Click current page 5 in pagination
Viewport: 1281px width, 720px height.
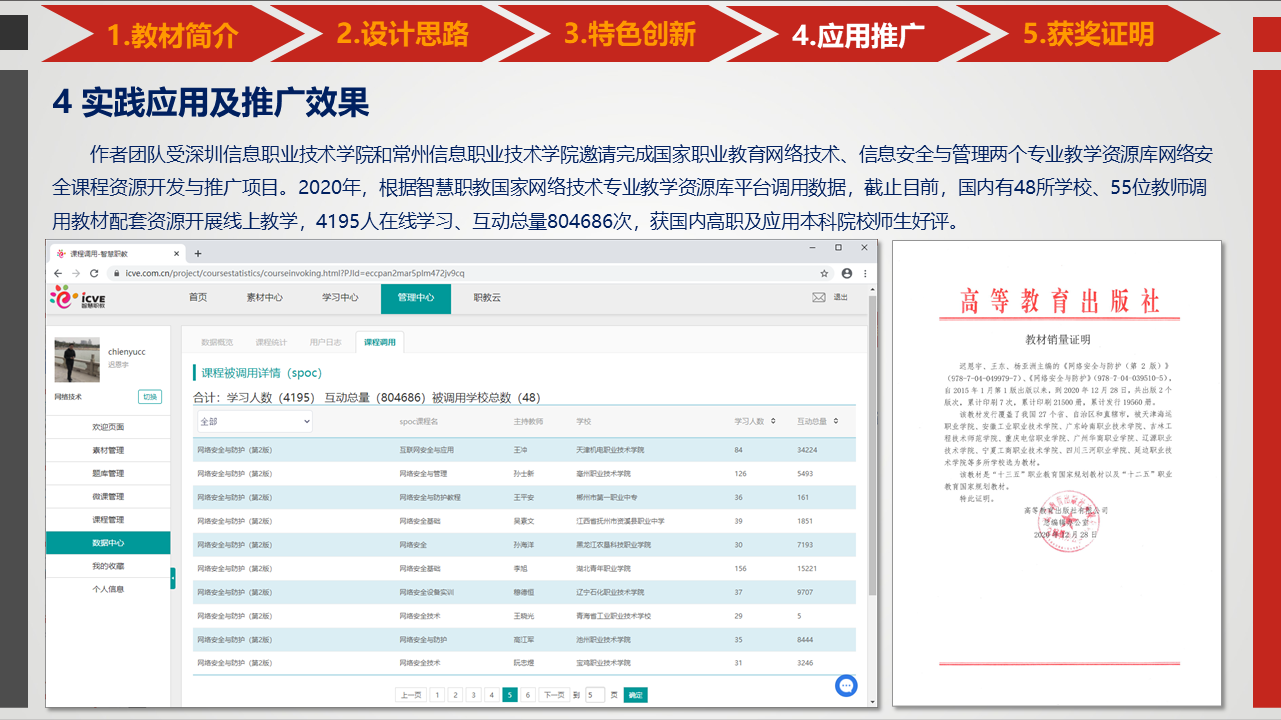click(510, 695)
